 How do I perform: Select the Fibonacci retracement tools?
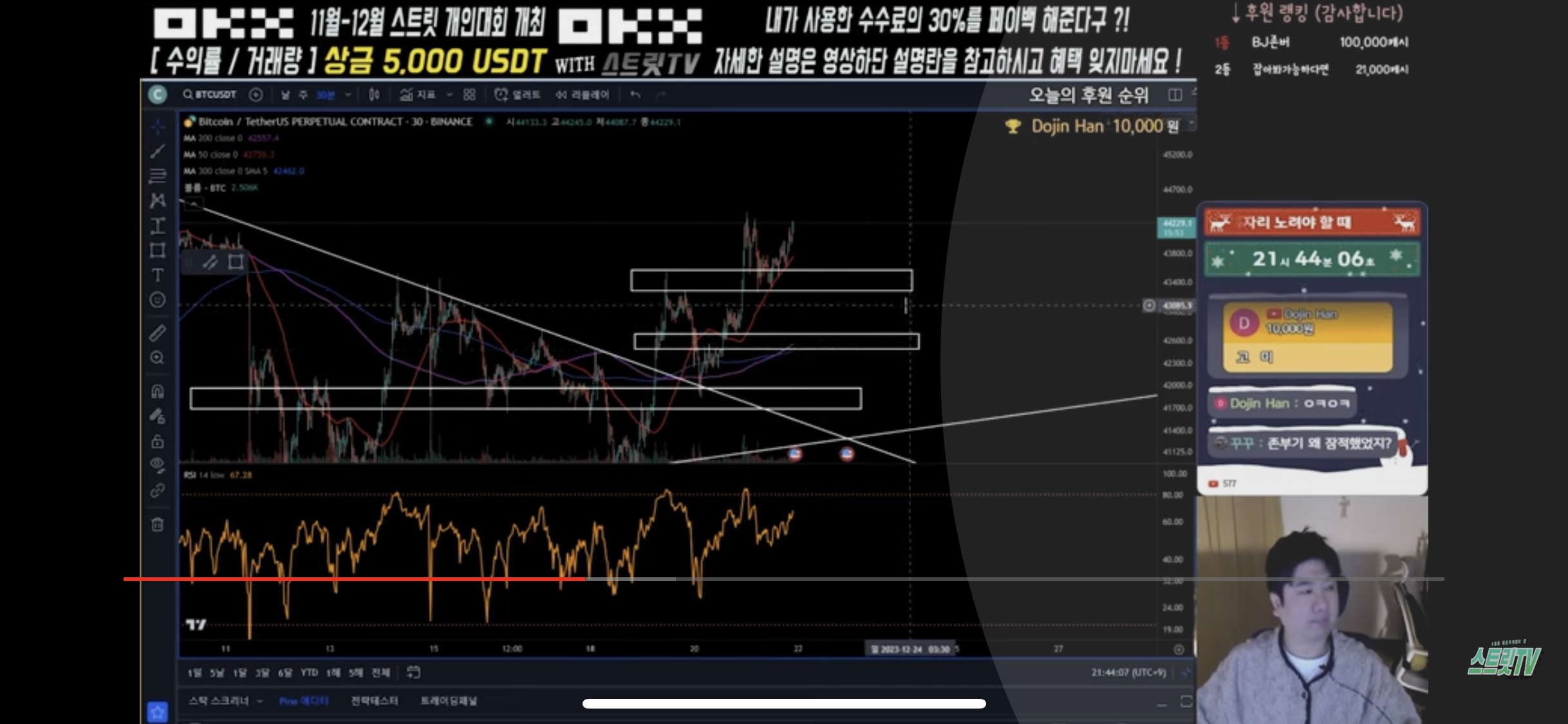click(x=158, y=175)
